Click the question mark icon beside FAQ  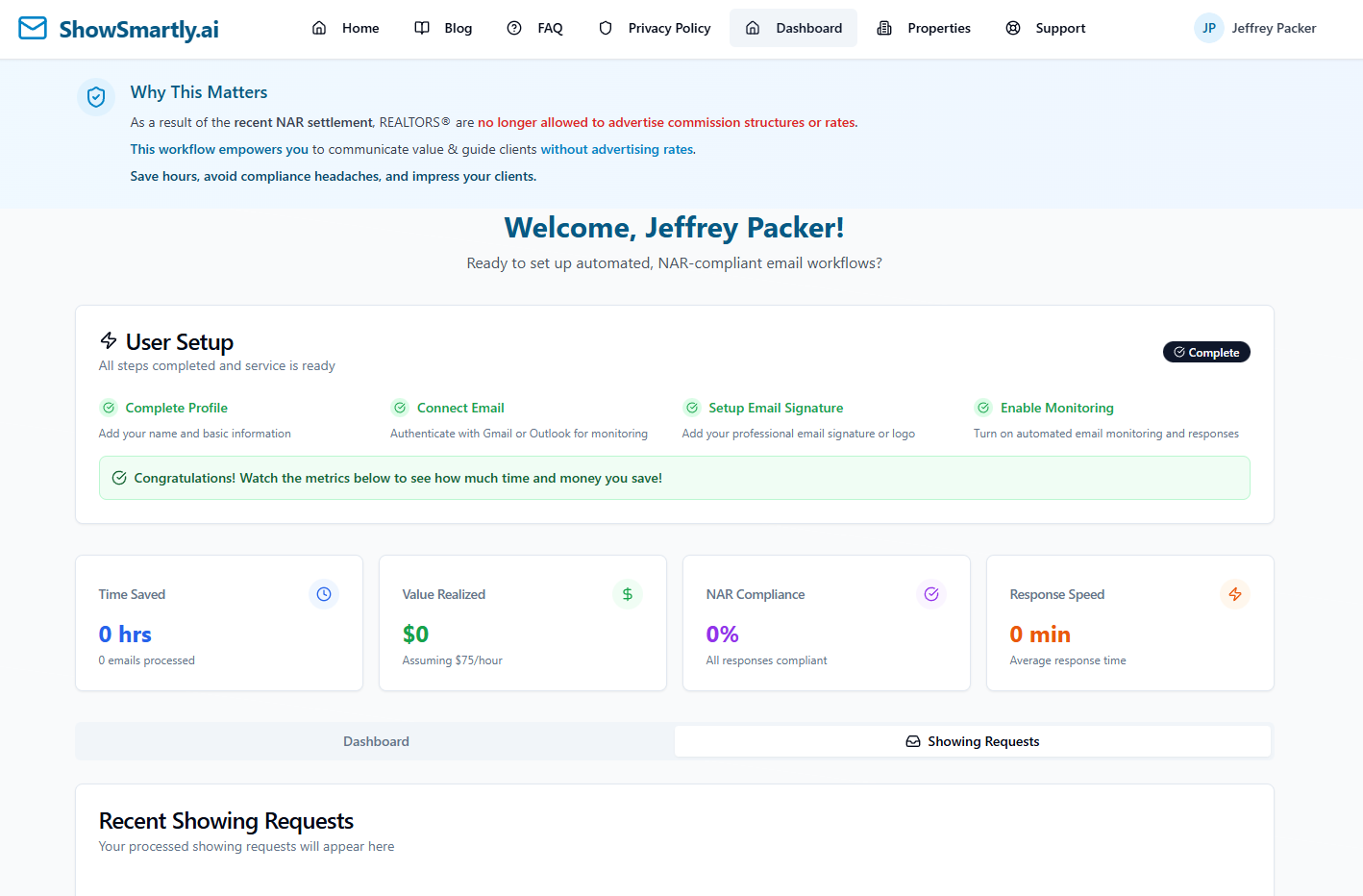click(x=514, y=28)
